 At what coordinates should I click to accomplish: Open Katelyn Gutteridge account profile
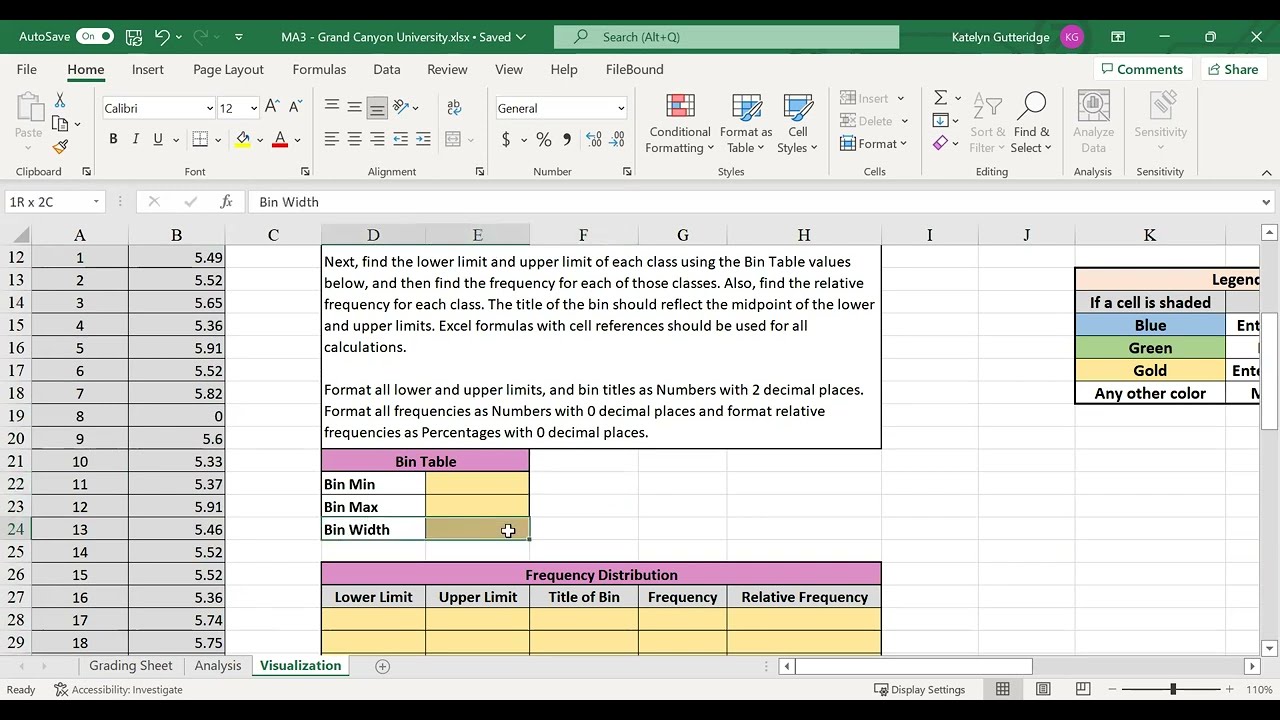pos(1018,37)
